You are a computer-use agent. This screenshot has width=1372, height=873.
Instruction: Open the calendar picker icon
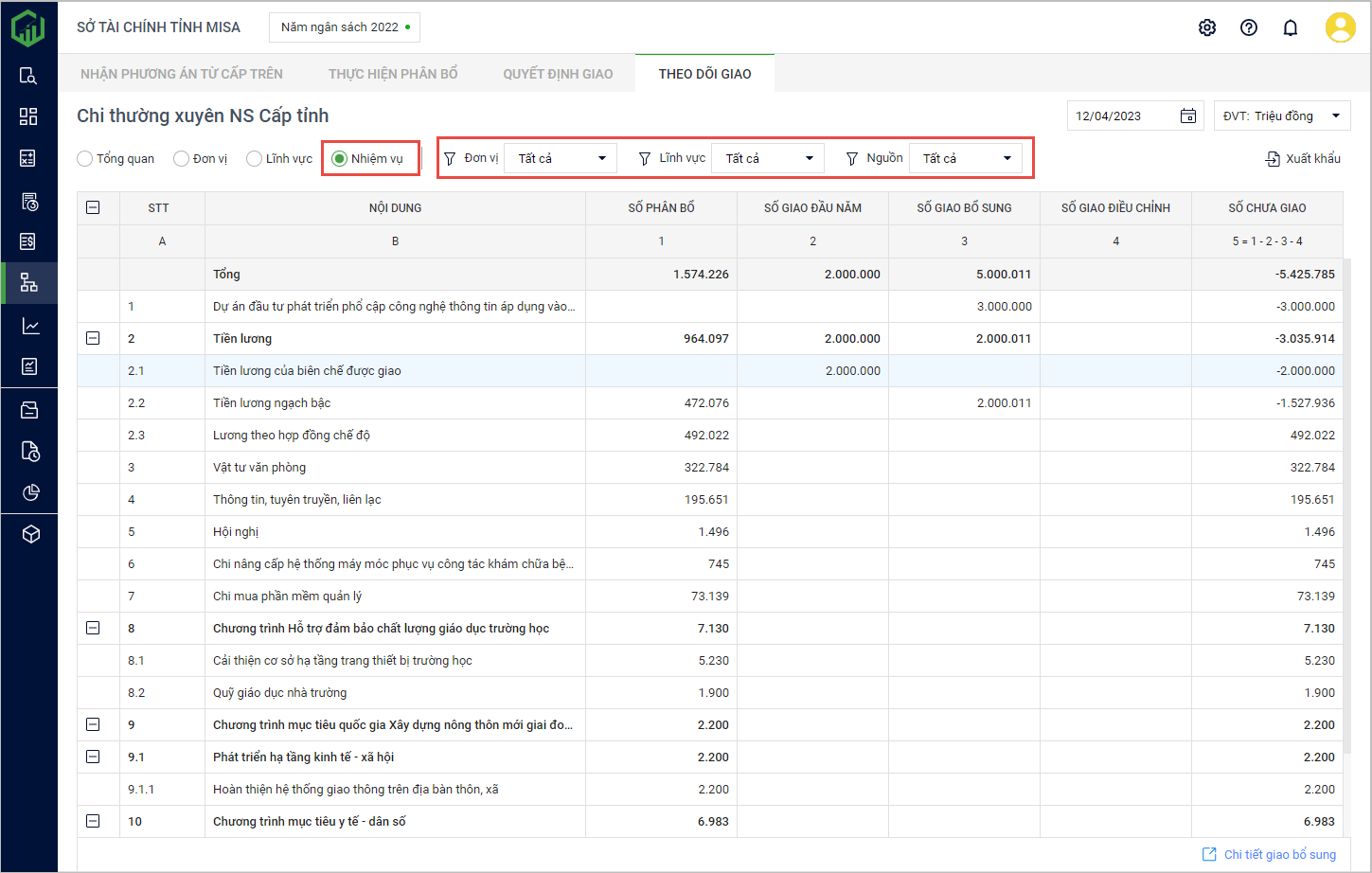tap(1187, 116)
